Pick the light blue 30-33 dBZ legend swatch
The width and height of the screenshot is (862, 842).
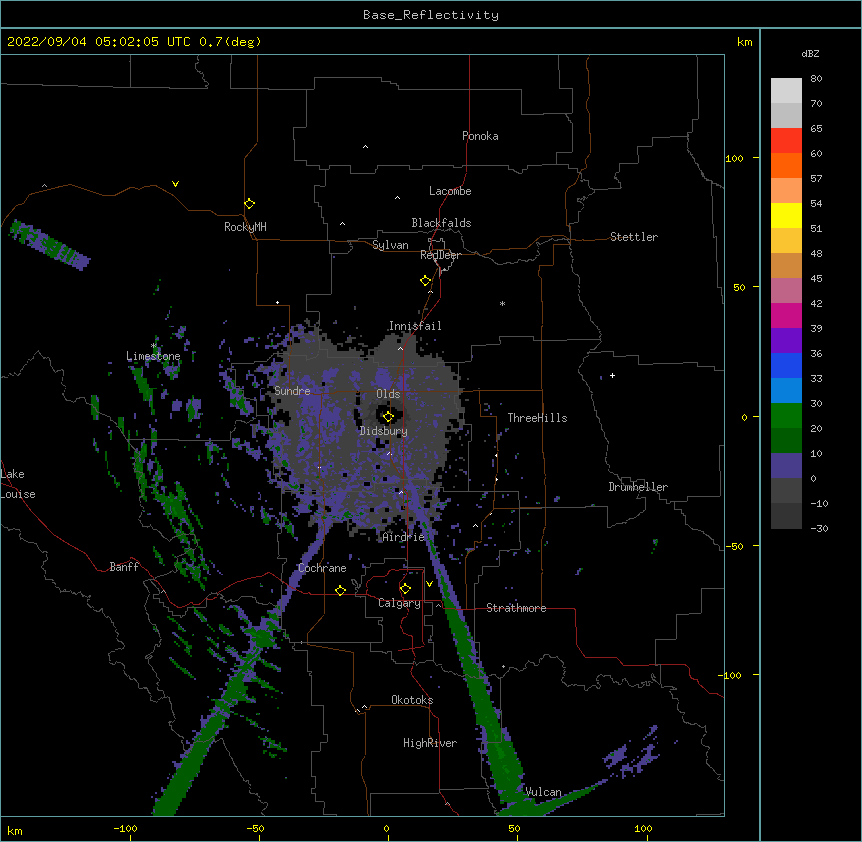(x=786, y=390)
